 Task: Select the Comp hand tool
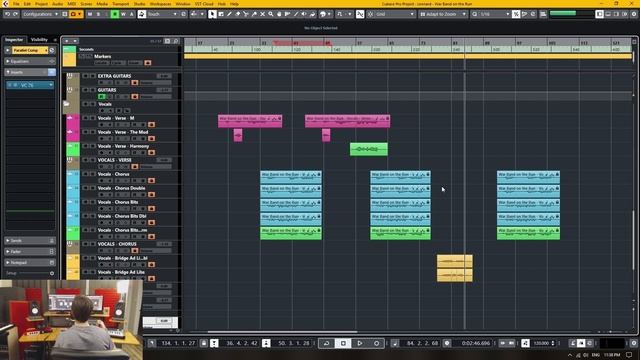(279, 14)
